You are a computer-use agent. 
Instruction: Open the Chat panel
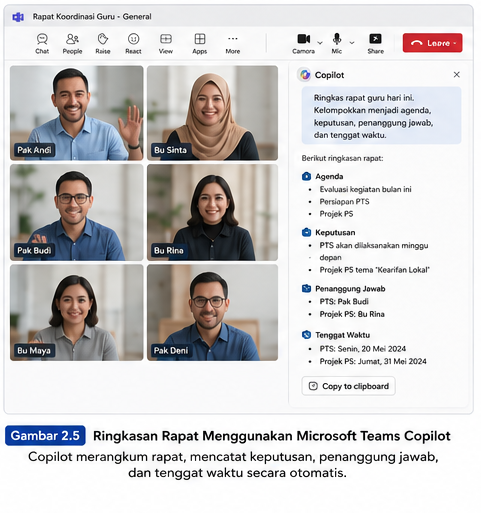tap(42, 44)
